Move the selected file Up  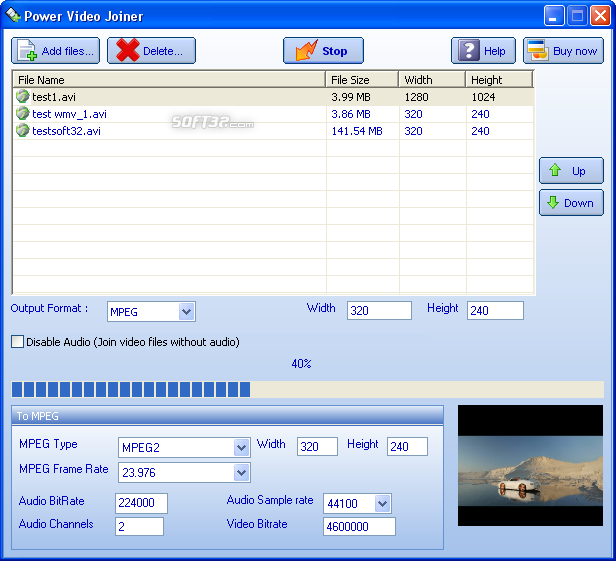[571, 170]
